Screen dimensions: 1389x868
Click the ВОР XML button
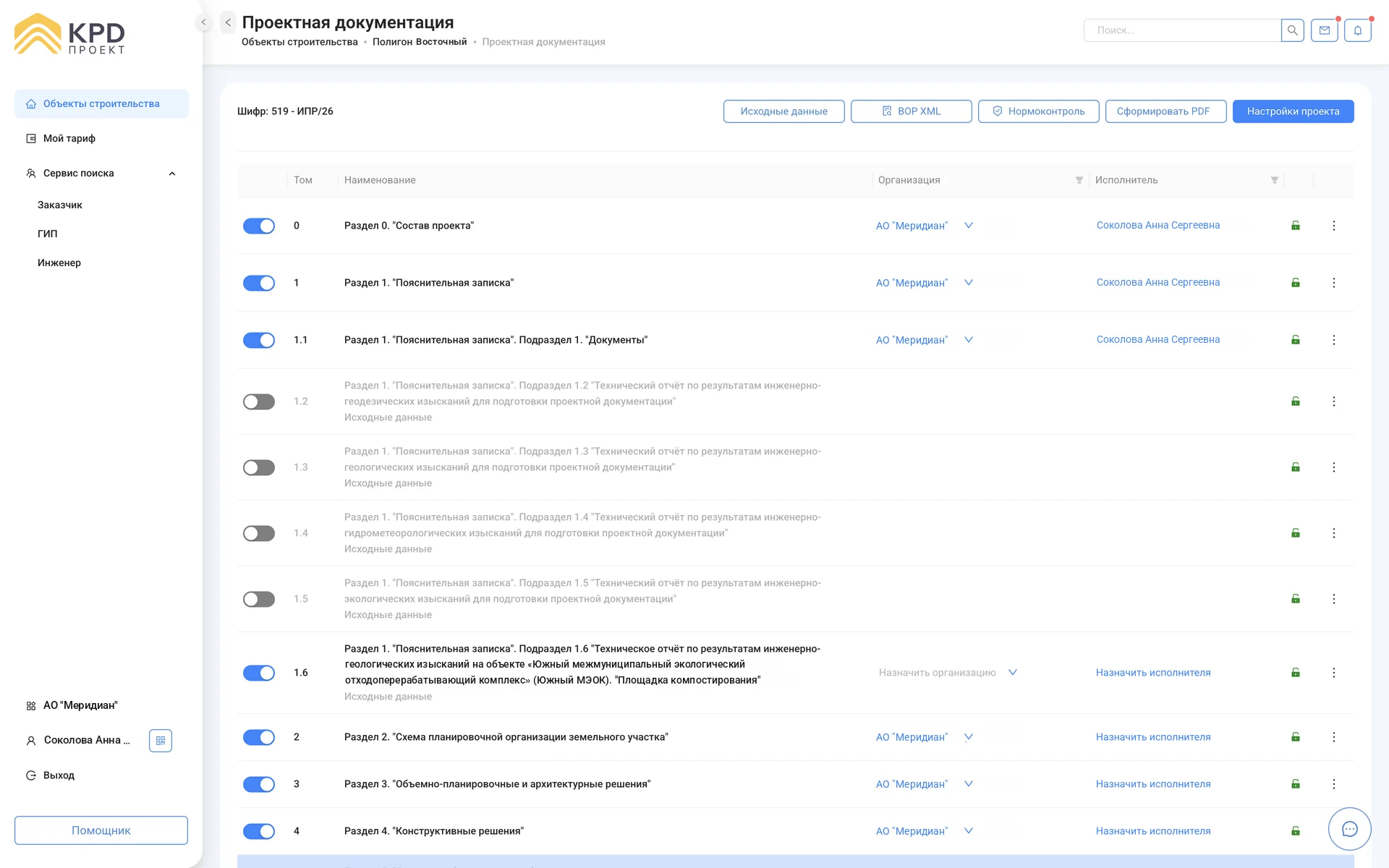tap(912, 111)
